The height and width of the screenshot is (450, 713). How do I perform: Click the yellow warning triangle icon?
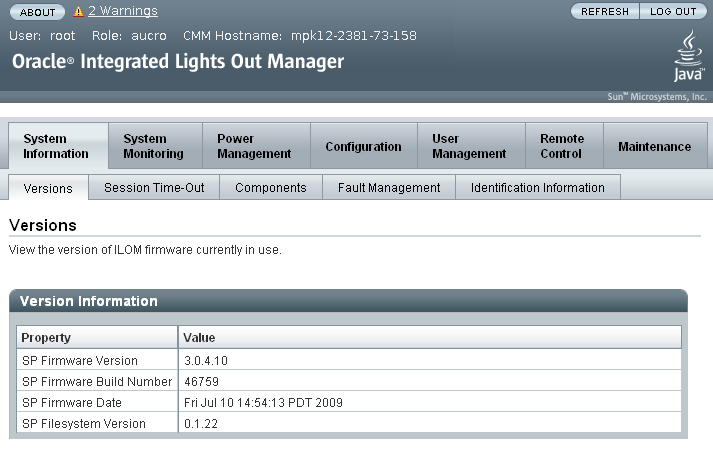click(x=78, y=11)
